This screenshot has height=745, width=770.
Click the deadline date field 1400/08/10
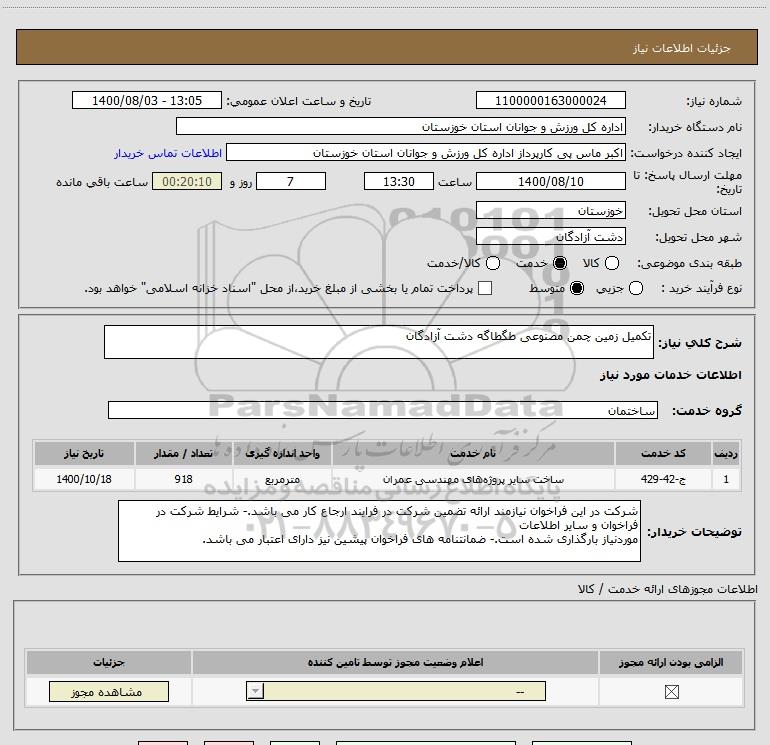(x=550, y=181)
